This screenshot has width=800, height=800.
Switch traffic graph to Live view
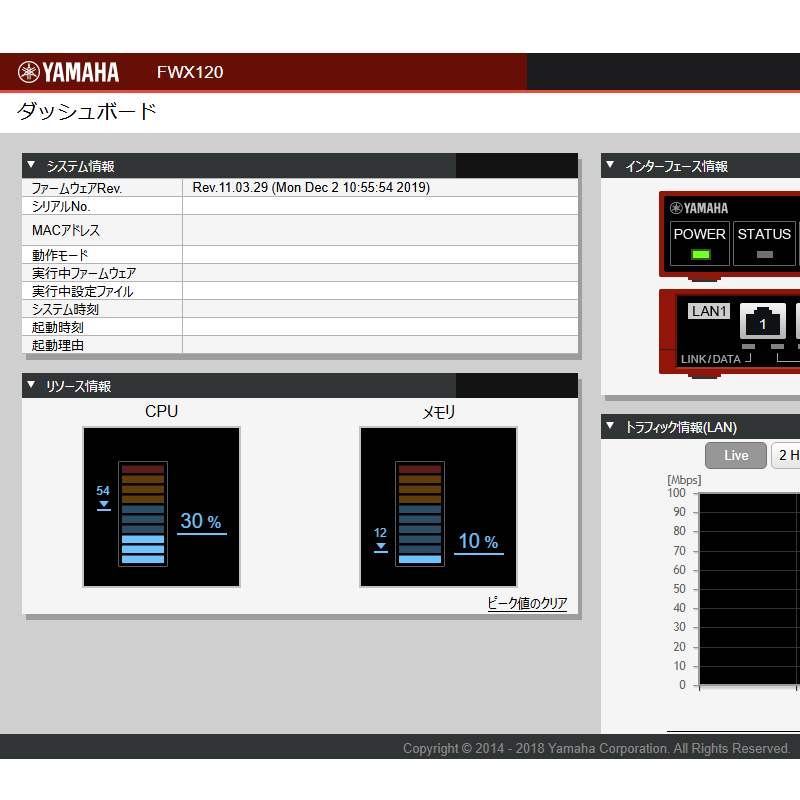[735, 456]
